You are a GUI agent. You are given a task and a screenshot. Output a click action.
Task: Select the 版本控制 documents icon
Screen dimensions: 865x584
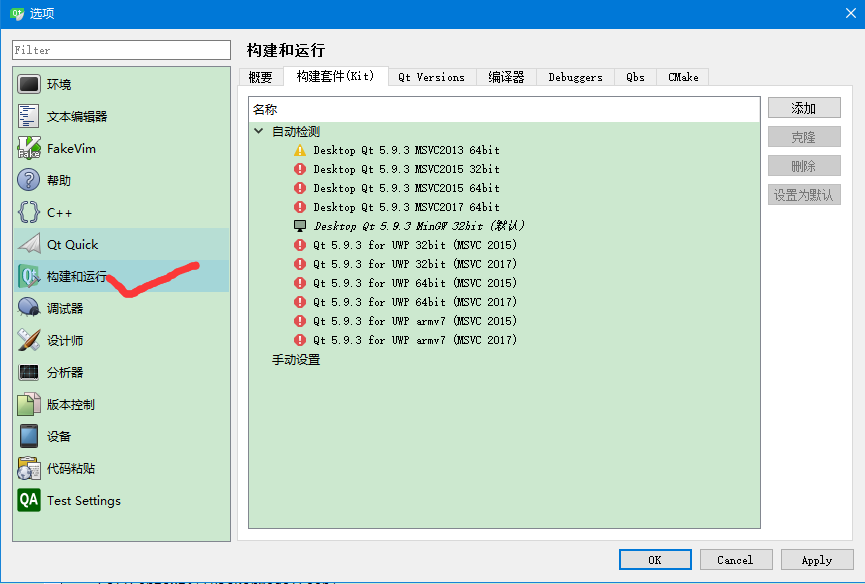(x=29, y=404)
